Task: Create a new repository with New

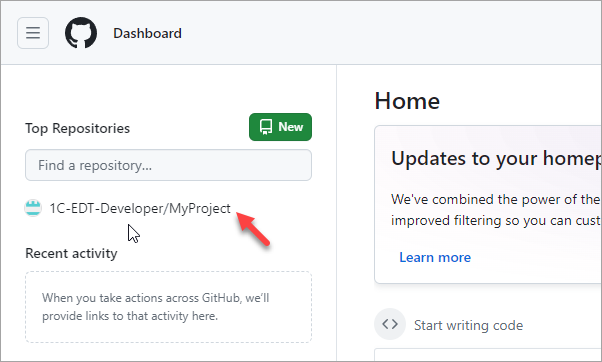Action: (x=280, y=127)
